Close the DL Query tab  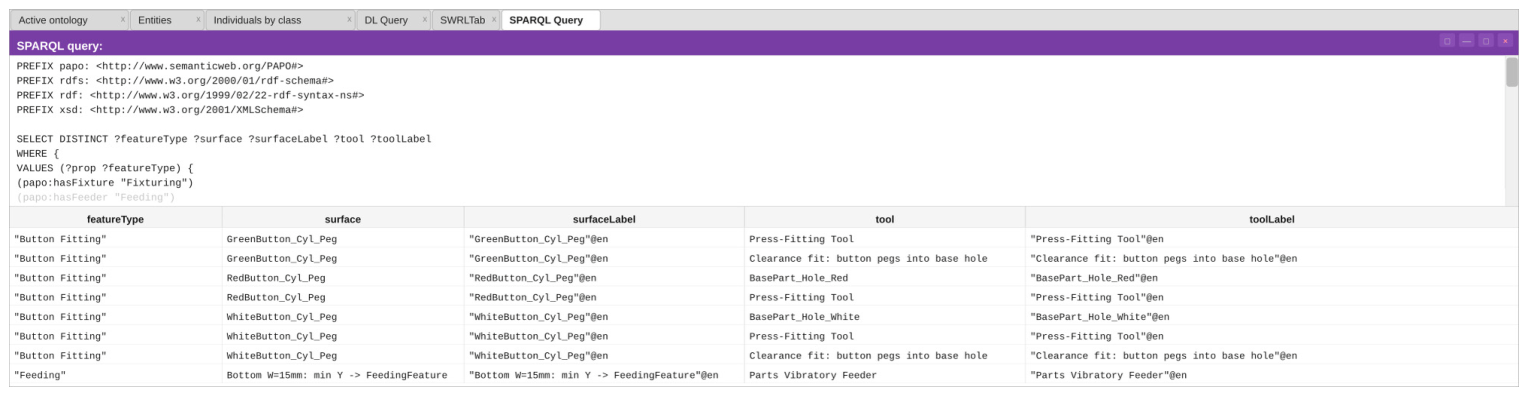click(424, 20)
